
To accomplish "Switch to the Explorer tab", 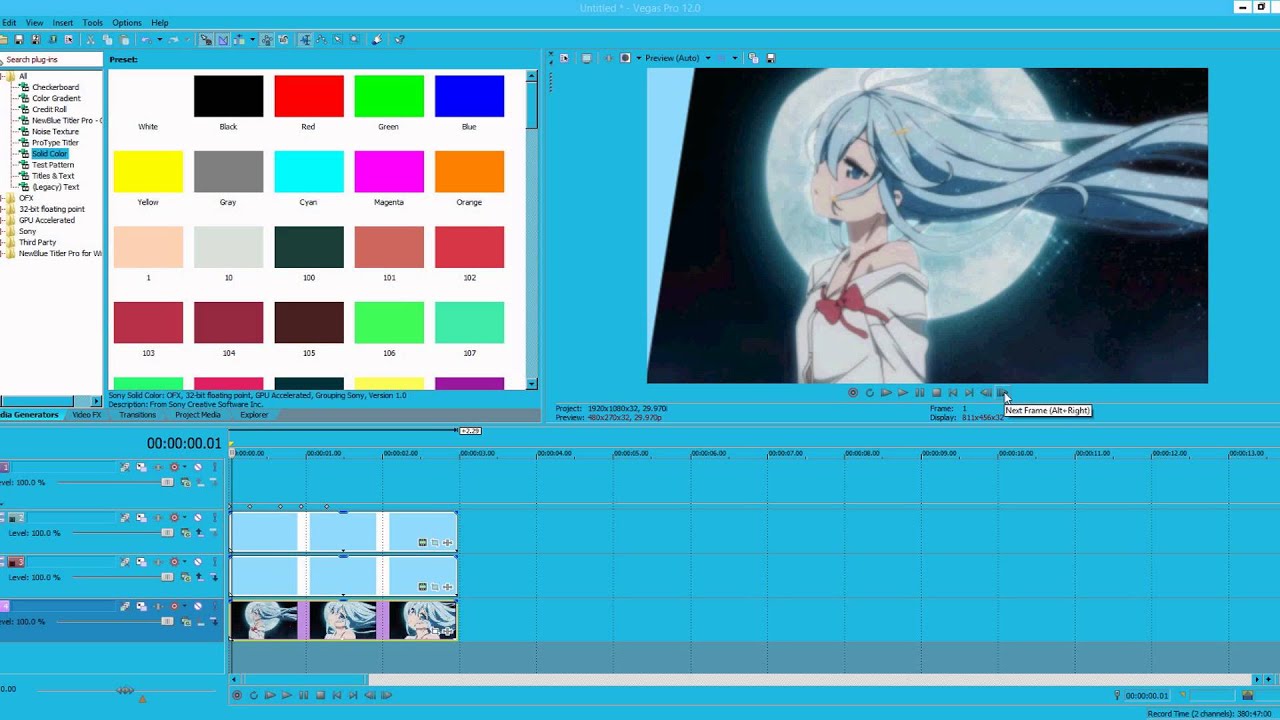I will click(x=254, y=415).
